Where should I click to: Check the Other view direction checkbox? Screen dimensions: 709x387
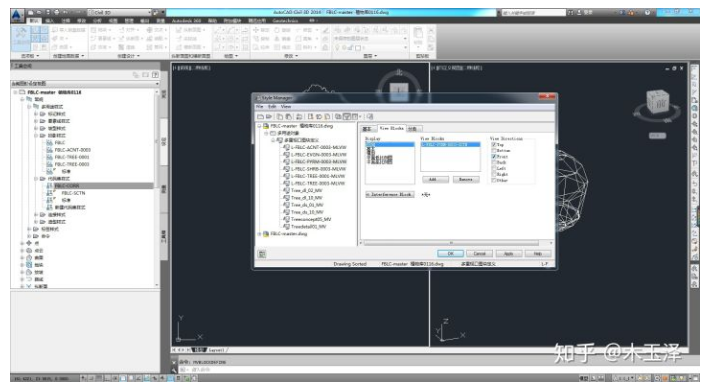pyautogui.click(x=494, y=180)
